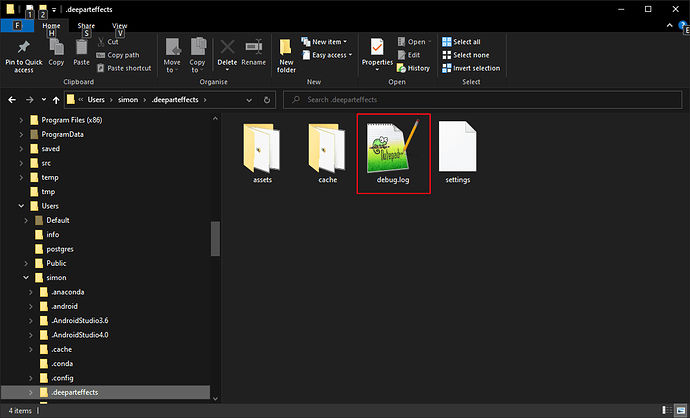Click Invert selection button

[x=476, y=68]
